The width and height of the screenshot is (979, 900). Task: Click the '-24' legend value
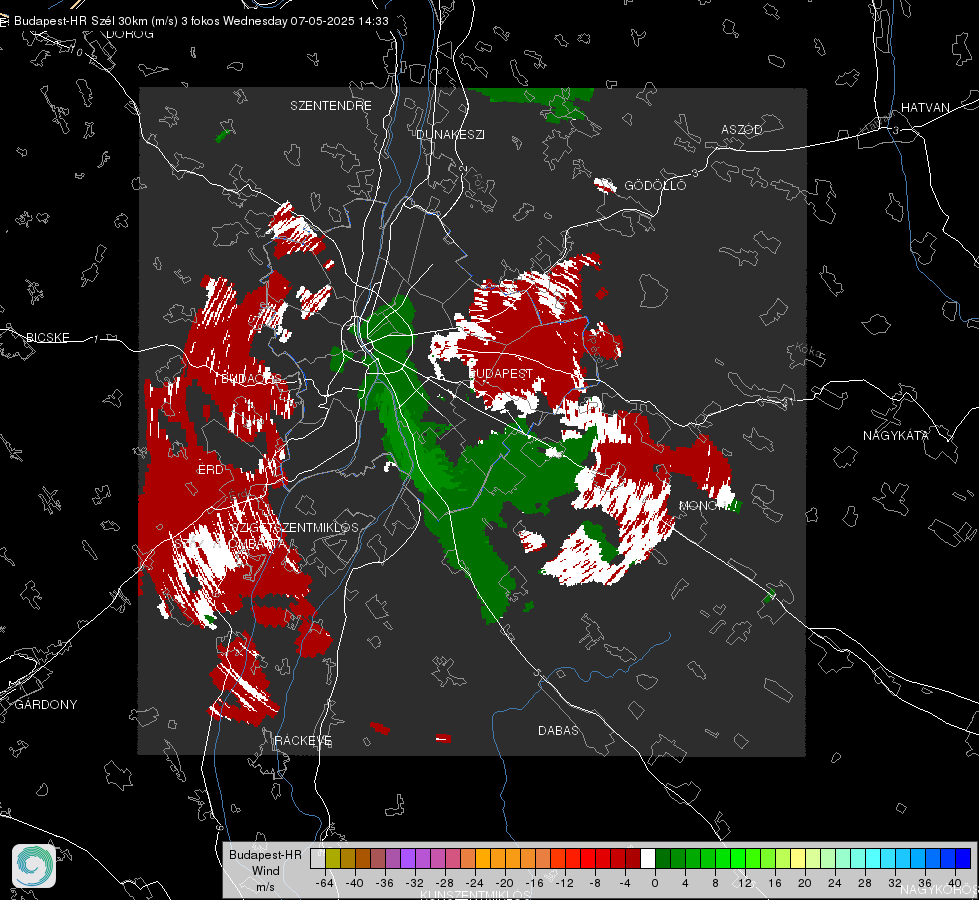(x=475, y=883)
